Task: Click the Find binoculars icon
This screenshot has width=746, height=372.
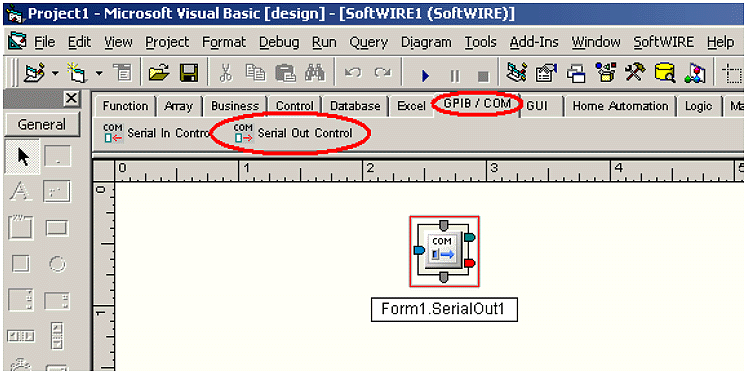Action: tap(314, 74)
